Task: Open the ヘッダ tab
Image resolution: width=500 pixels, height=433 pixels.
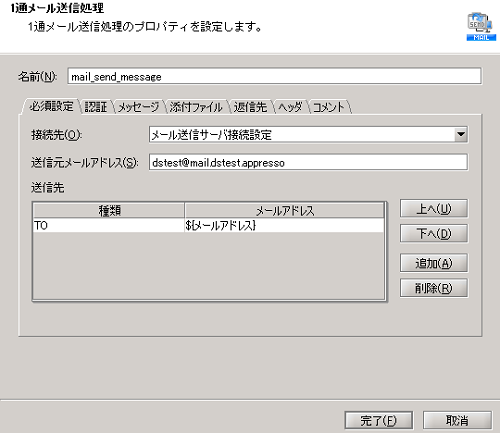Action: coord(290,107)
